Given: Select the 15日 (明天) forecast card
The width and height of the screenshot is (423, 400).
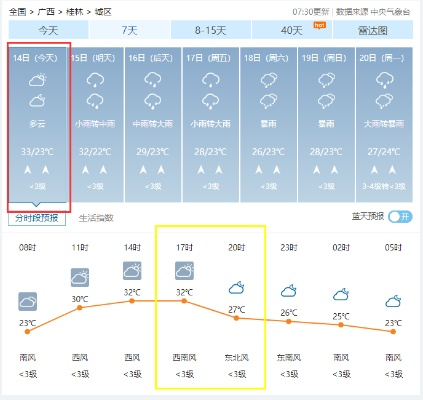Looking at the screenshot, I should pos(95,125).
